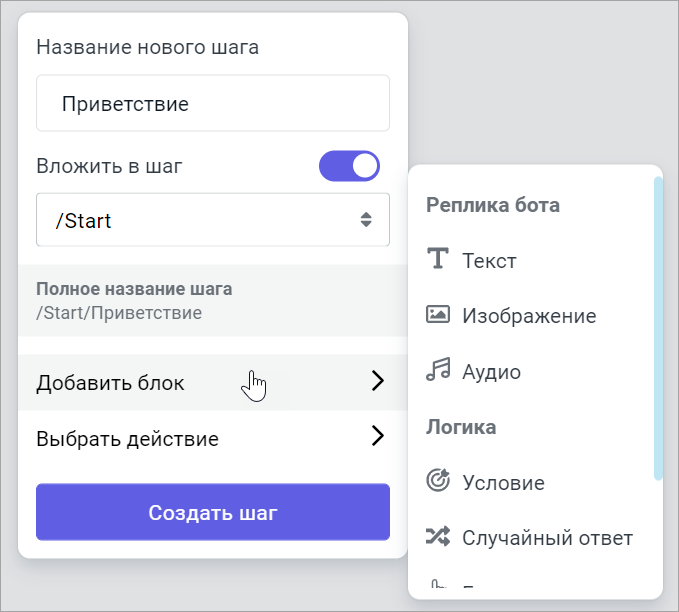Click the step name field "Приветствие"
The width and height of the screenshot is (679, 612).
(212, 104)
